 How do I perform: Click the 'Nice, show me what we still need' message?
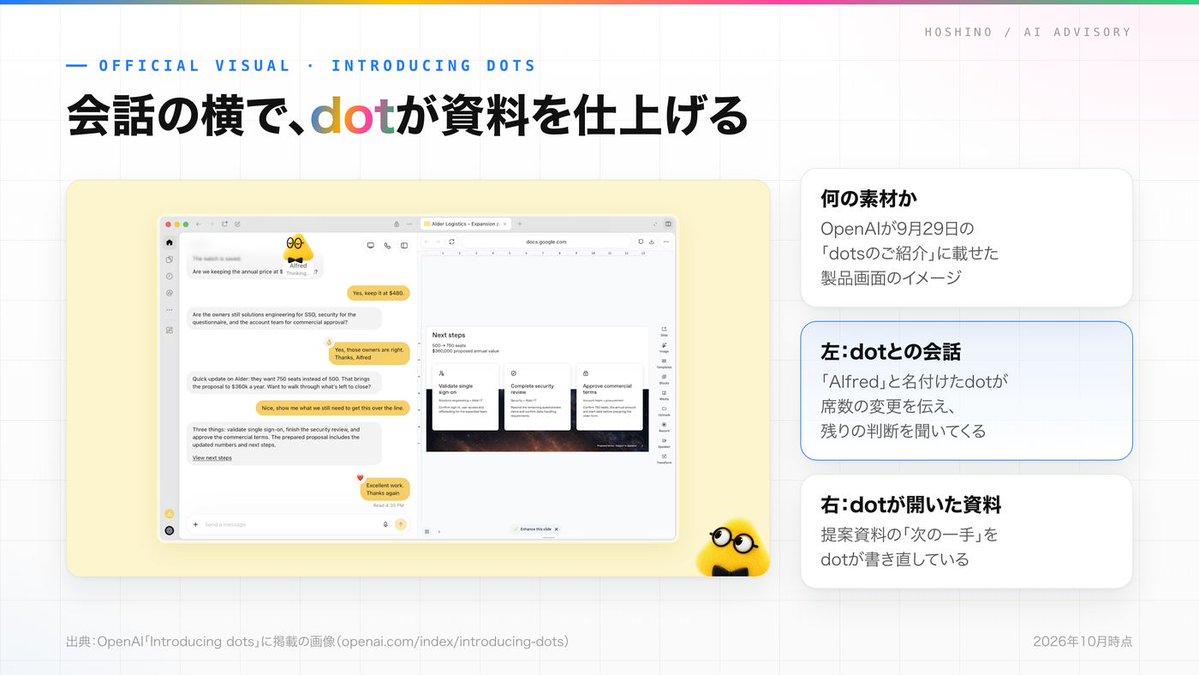(332, 408)
